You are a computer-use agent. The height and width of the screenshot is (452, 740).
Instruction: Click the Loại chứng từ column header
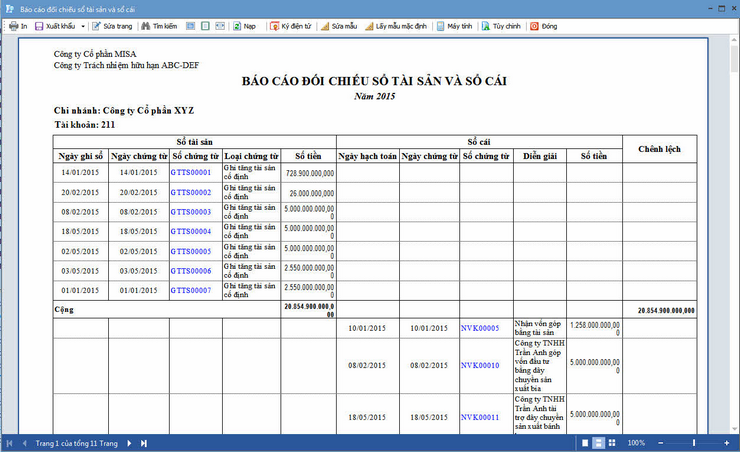pos(252,156)
